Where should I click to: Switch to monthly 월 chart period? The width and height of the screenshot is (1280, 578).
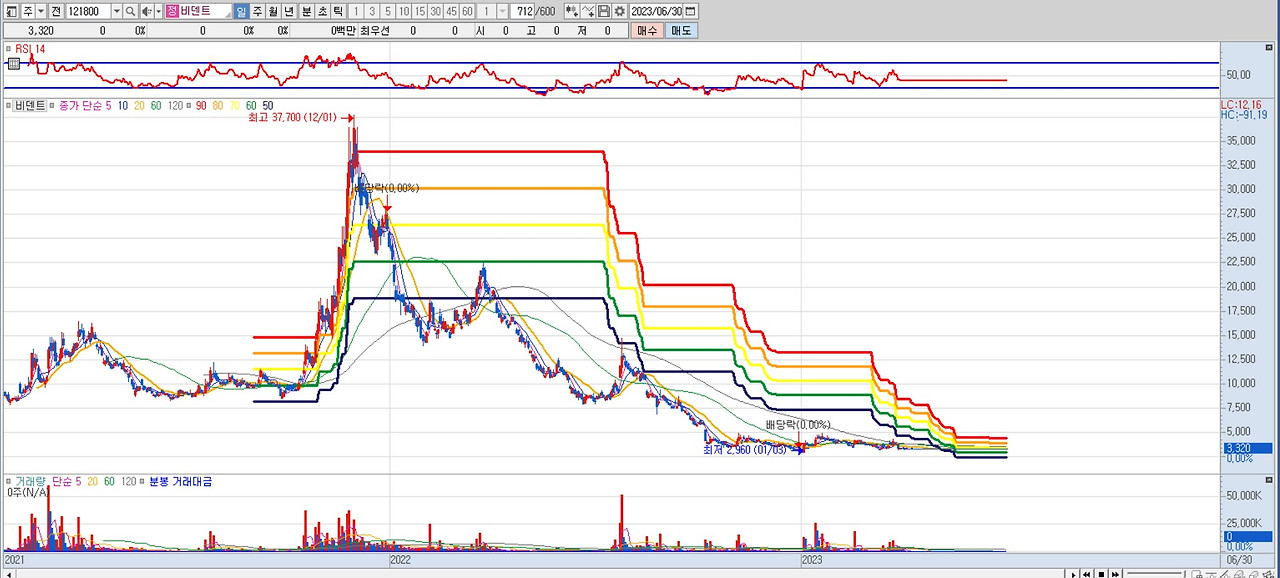click(x=273, y=11)
